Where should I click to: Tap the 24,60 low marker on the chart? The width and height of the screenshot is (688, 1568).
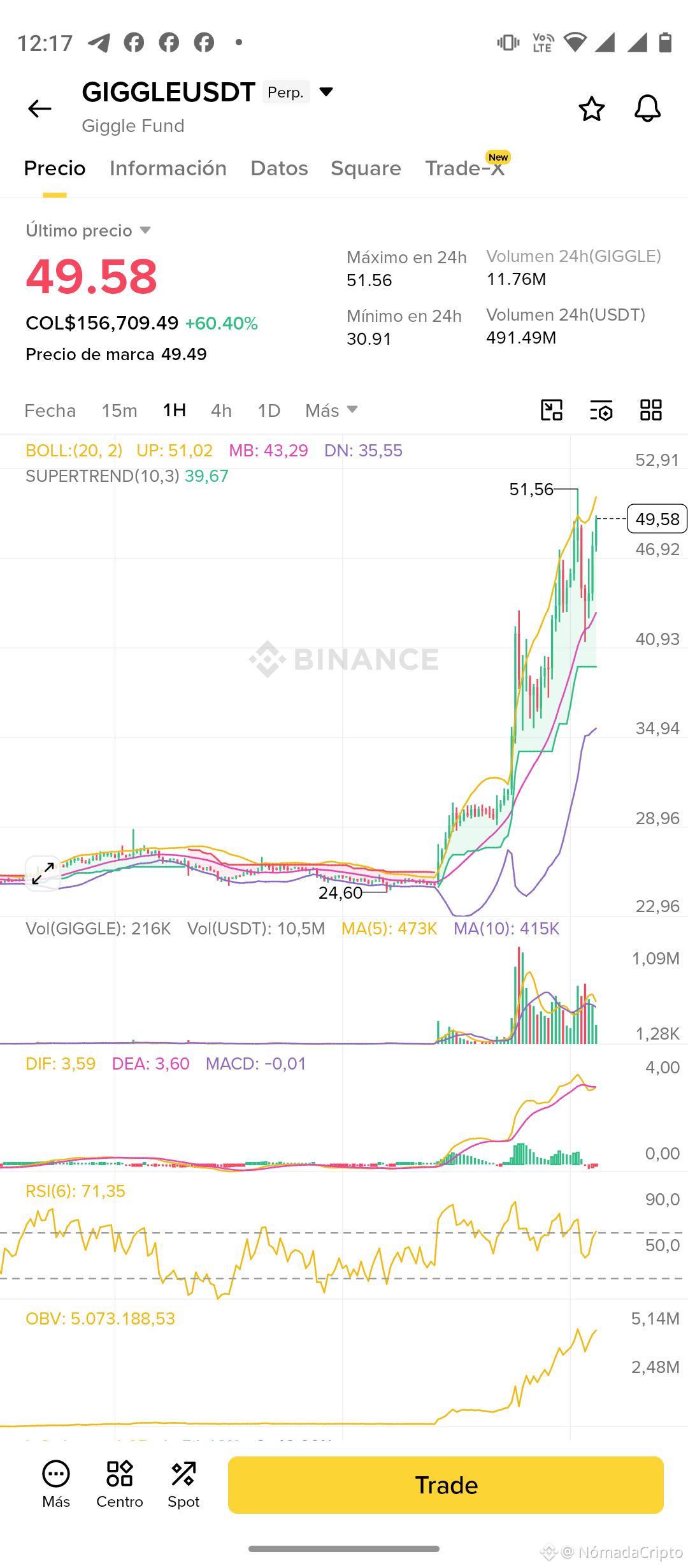point(340,893)
